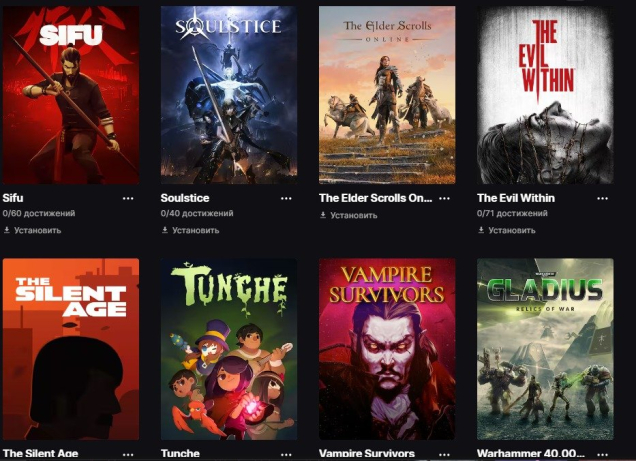Open the three-dot menu for Tunche

click(286, 455)
